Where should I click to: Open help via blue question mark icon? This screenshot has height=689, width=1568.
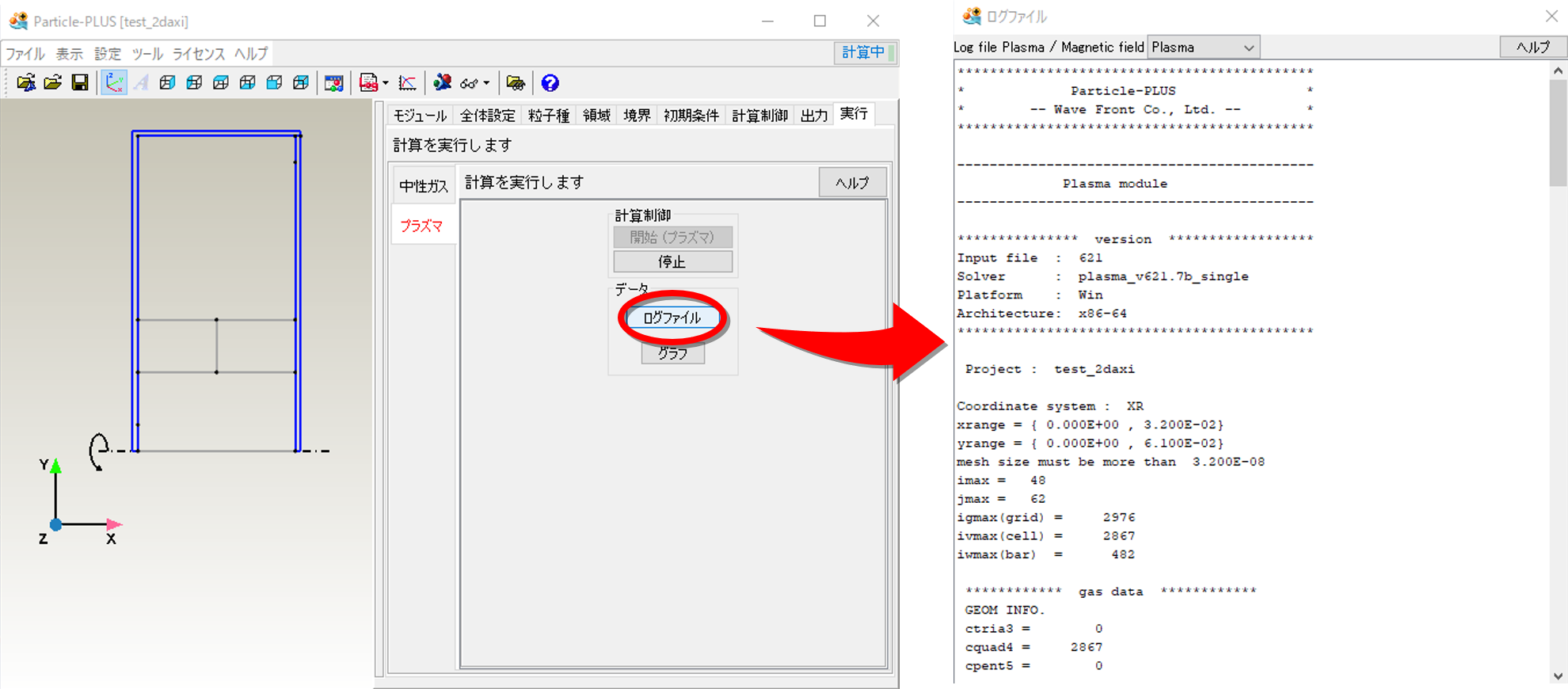pos(550,82)
